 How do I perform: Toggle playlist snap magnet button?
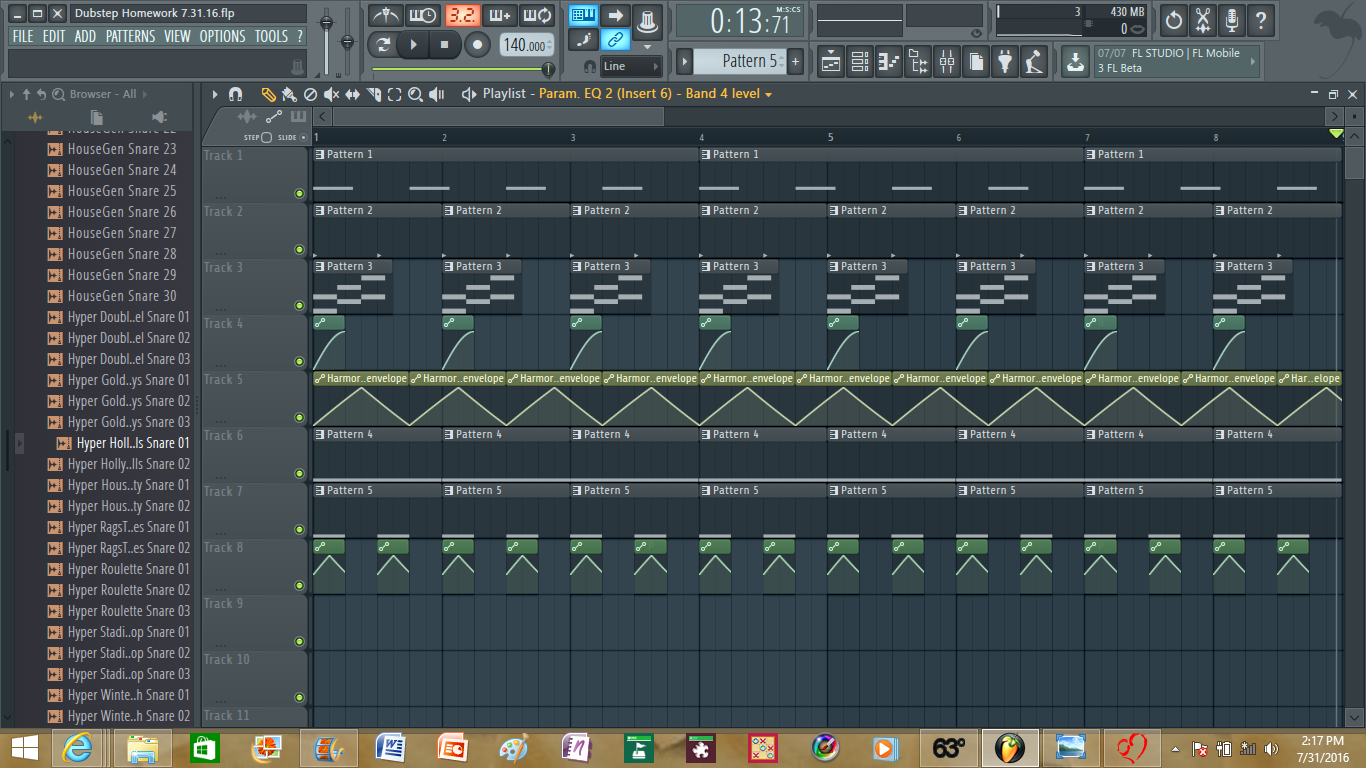tap(236, 94)
